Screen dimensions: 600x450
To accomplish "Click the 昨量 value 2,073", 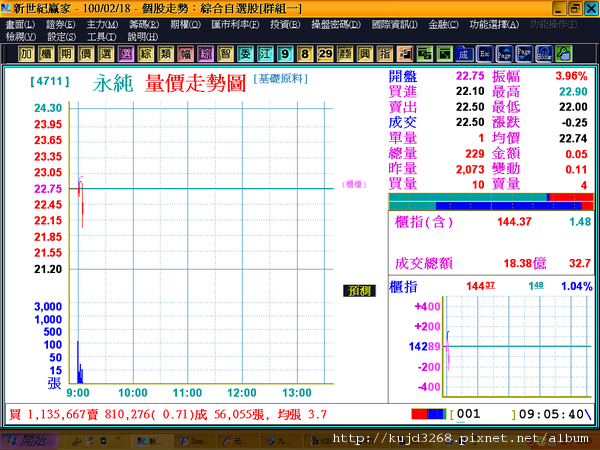I will pos(470,169).
